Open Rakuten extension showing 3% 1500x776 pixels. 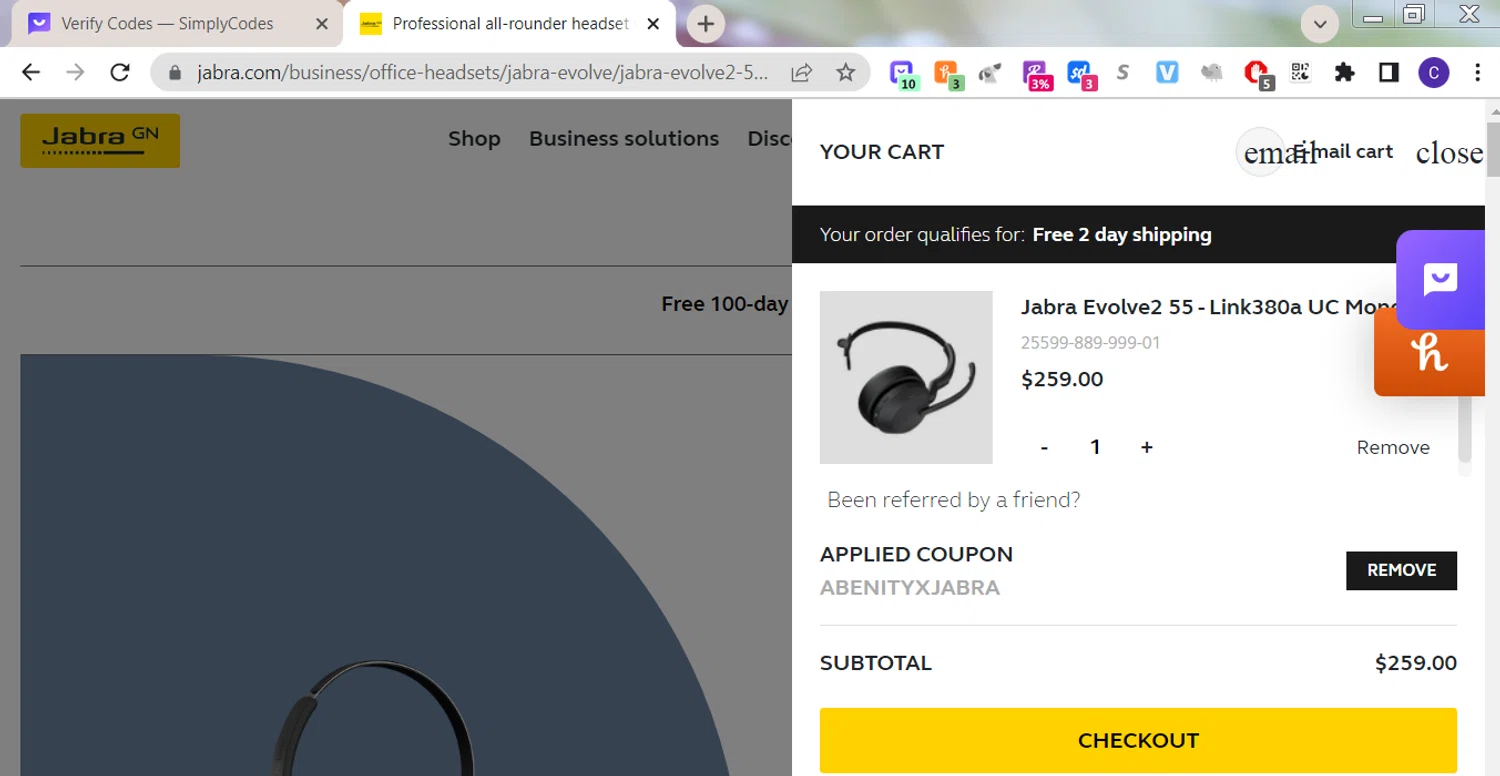(x=1036, y=74)
